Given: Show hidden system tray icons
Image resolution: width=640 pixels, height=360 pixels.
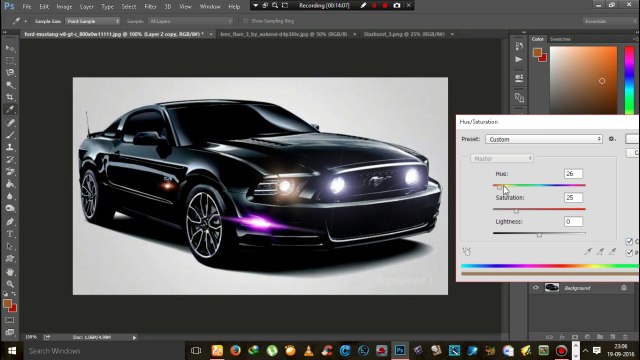Looking at the screenshot, I should pos(585,351).
